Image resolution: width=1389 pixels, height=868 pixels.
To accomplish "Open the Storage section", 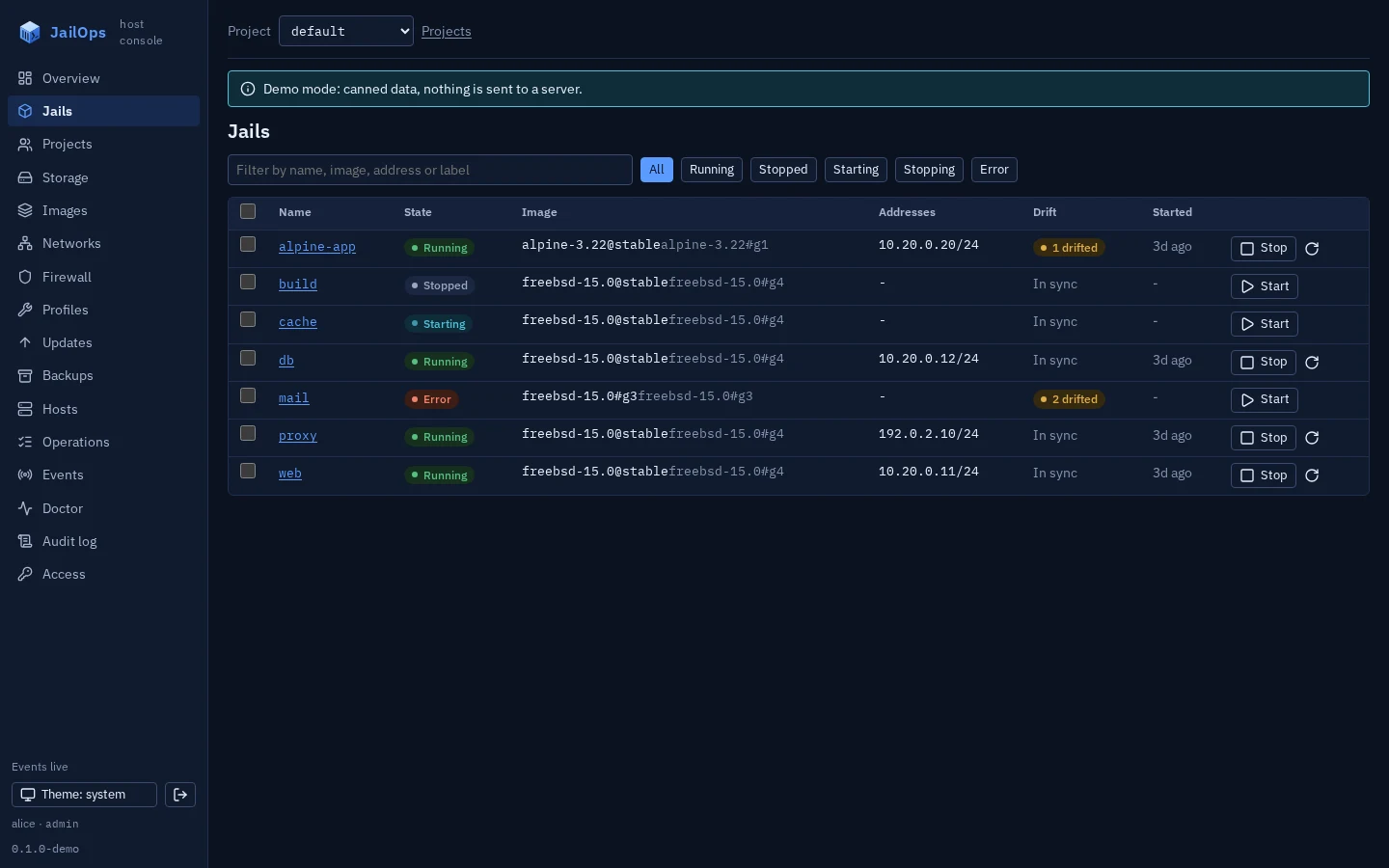I will [x=103, y=177].
